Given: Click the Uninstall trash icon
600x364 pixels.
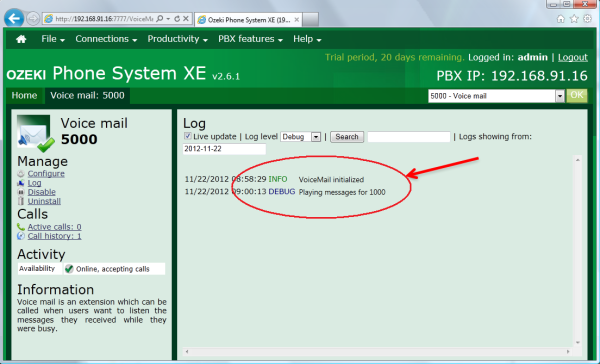Looking at the screenshot, I should (21, 201).
